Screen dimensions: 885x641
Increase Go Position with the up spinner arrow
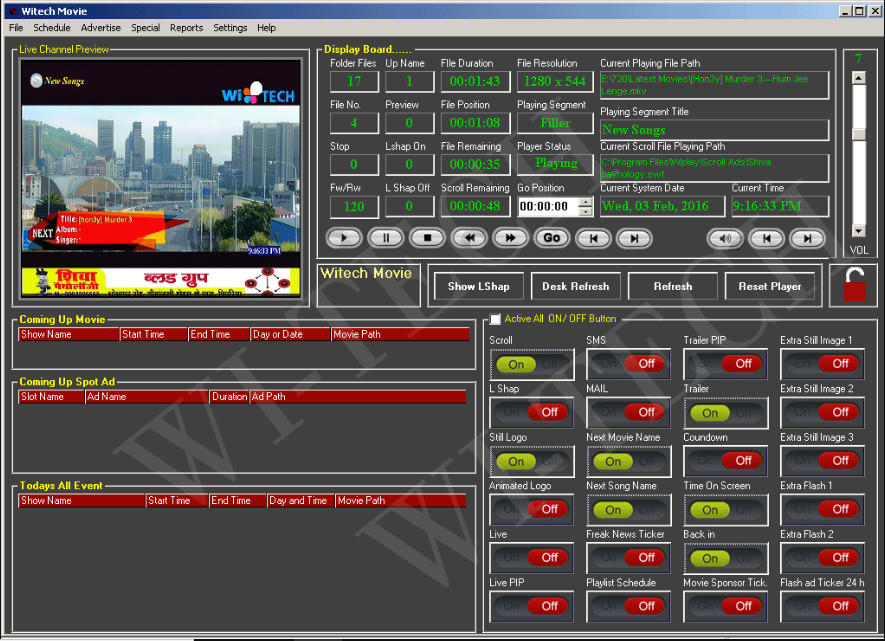click(x=586, y=202)
